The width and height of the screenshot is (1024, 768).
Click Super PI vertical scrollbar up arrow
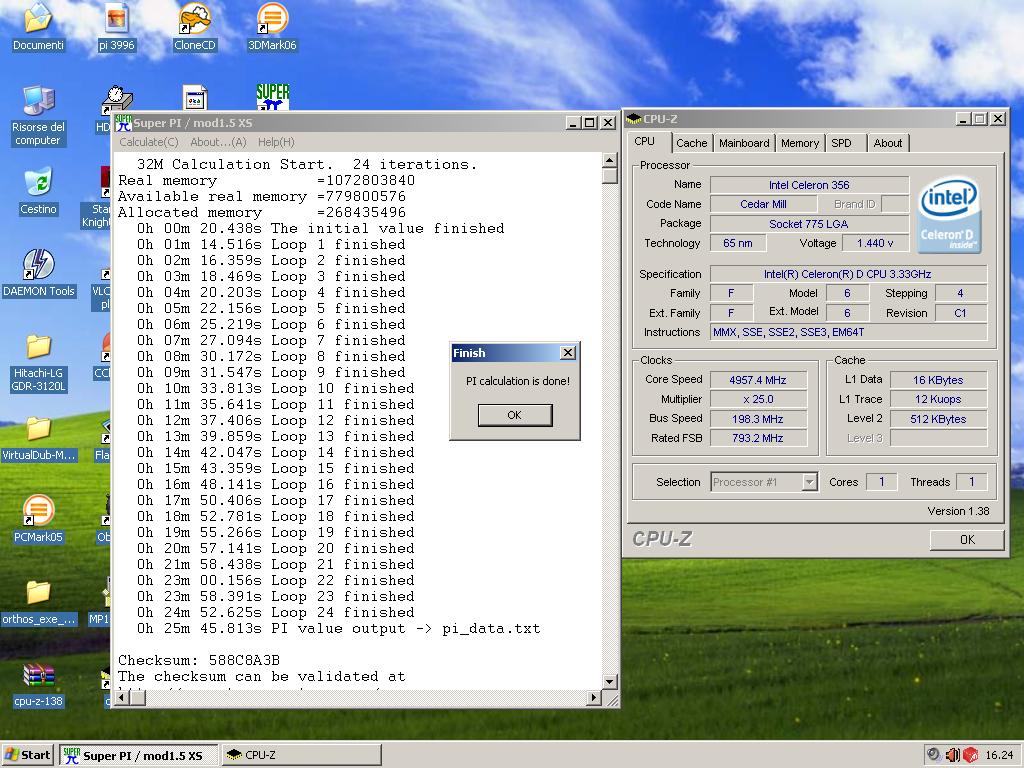click(609, 160)
